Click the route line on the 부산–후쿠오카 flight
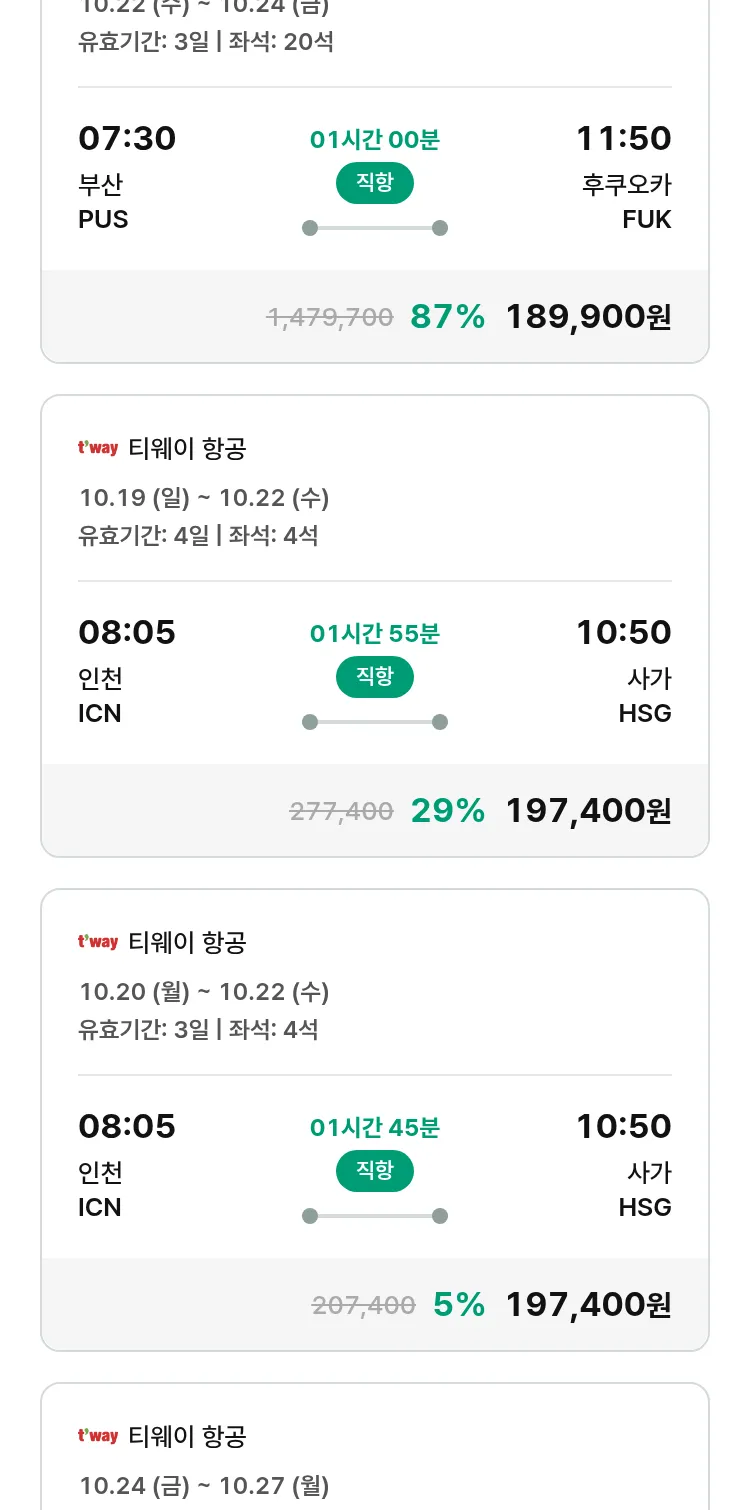The height and width of the screenshot is (1510, 750). 374,228
